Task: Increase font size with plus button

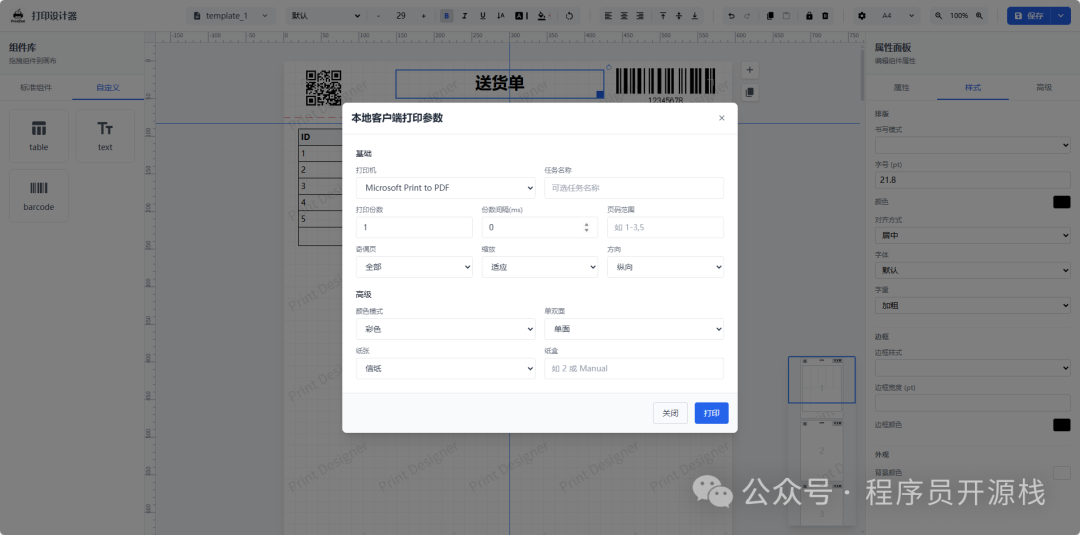Action: pyautogui.click(x=424, y=15)
